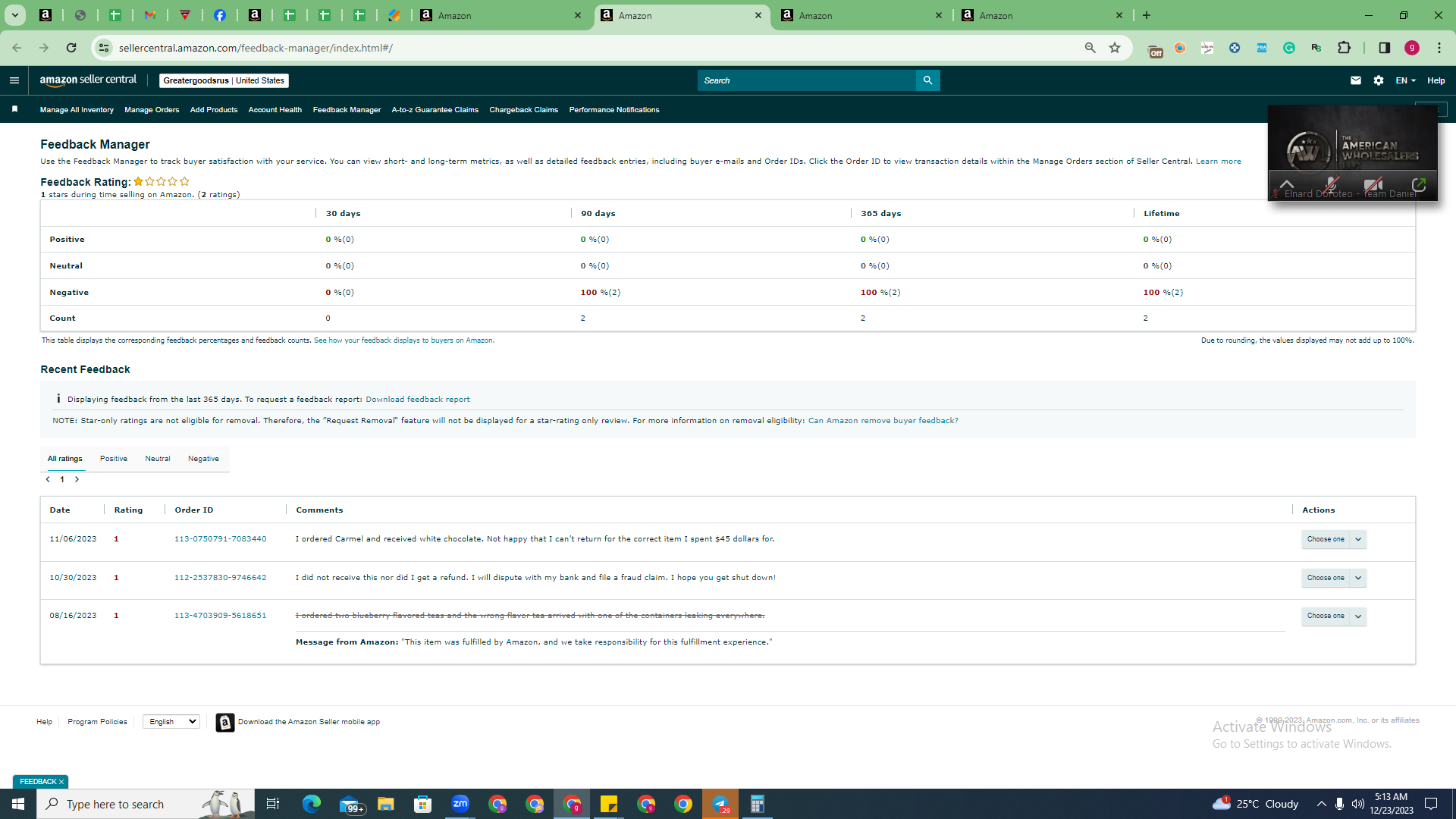Click the Greatergoodsrus United States account switcher
1456x819 pixels.
[x=224, y=80]
